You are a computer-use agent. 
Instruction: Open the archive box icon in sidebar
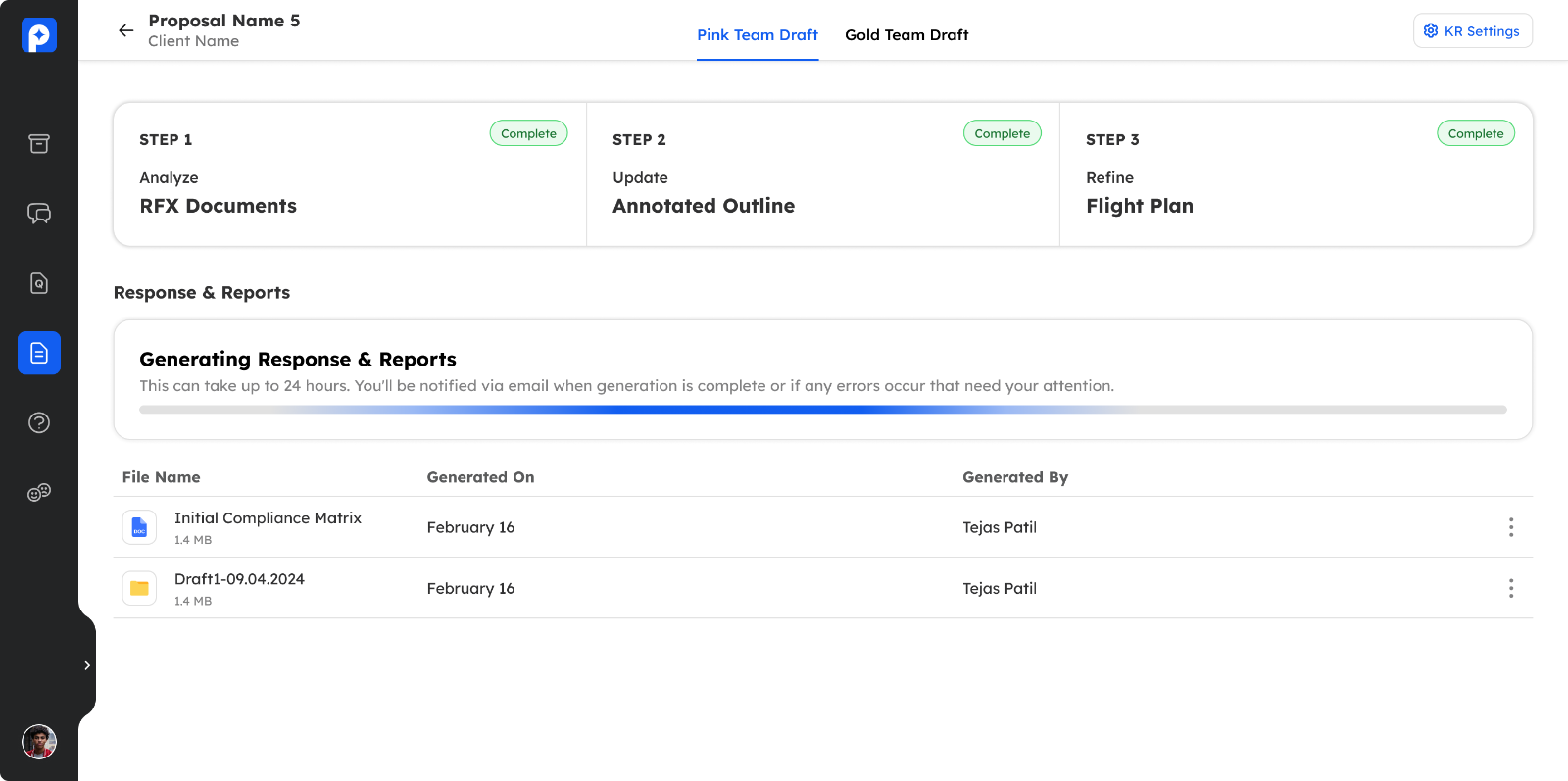[39, 144]
